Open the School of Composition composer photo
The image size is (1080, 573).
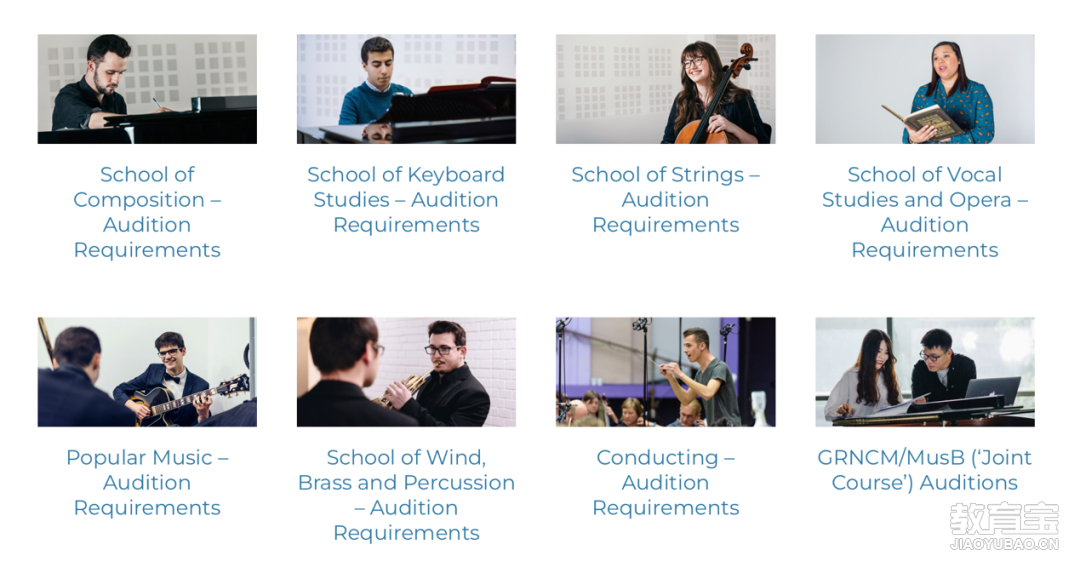click(x=147, y=89)
